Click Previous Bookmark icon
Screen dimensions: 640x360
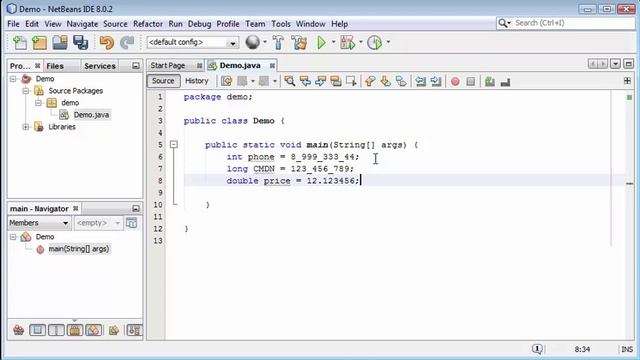coord(370,81)
